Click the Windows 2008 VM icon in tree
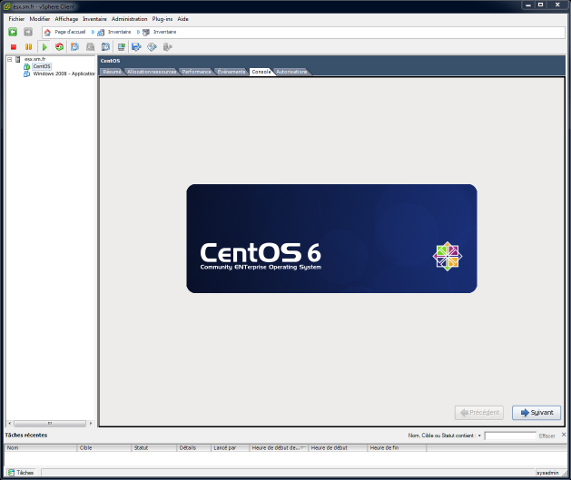The image size is (571, 480). pyautogui.click(x=27, y=74)
